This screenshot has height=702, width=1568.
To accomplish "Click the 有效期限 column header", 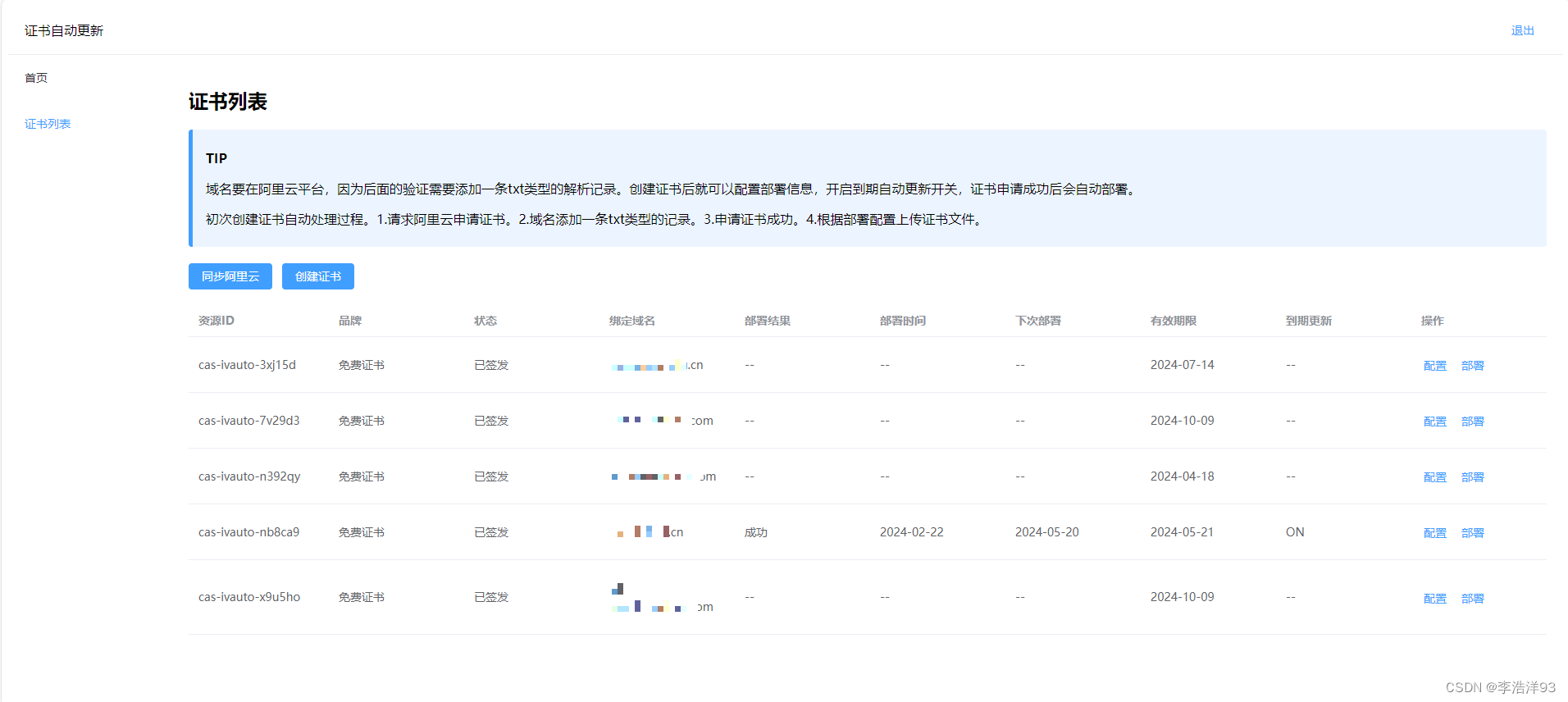I will point(1174,321).
